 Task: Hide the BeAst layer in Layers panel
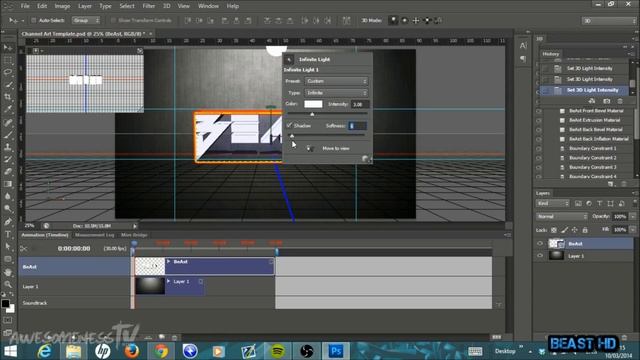tap(540, 244)
